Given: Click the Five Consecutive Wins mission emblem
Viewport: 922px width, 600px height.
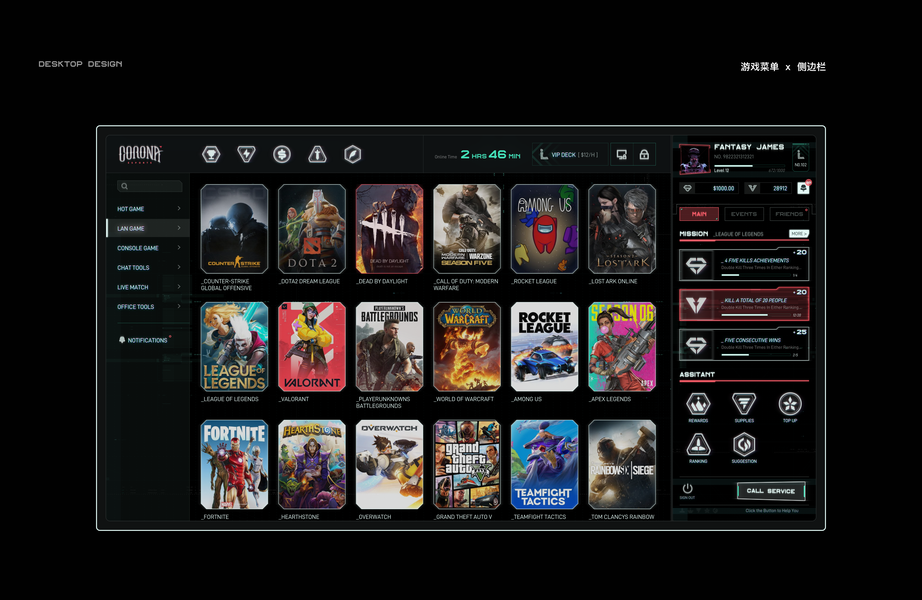Looking at the screenshot, I should point(697,345).
